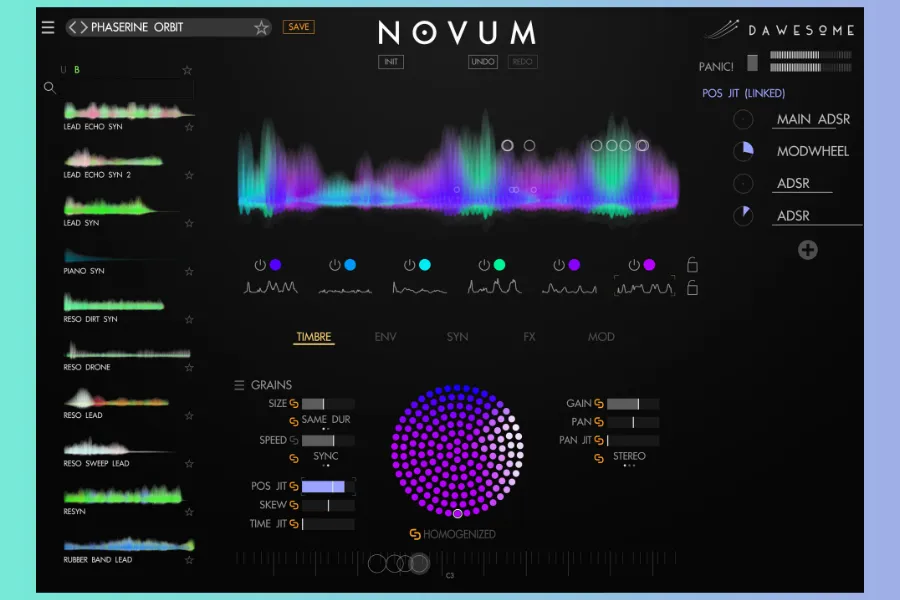900x600 pixels.
Task: Click the Redo button
Action: tap(522, 62)
